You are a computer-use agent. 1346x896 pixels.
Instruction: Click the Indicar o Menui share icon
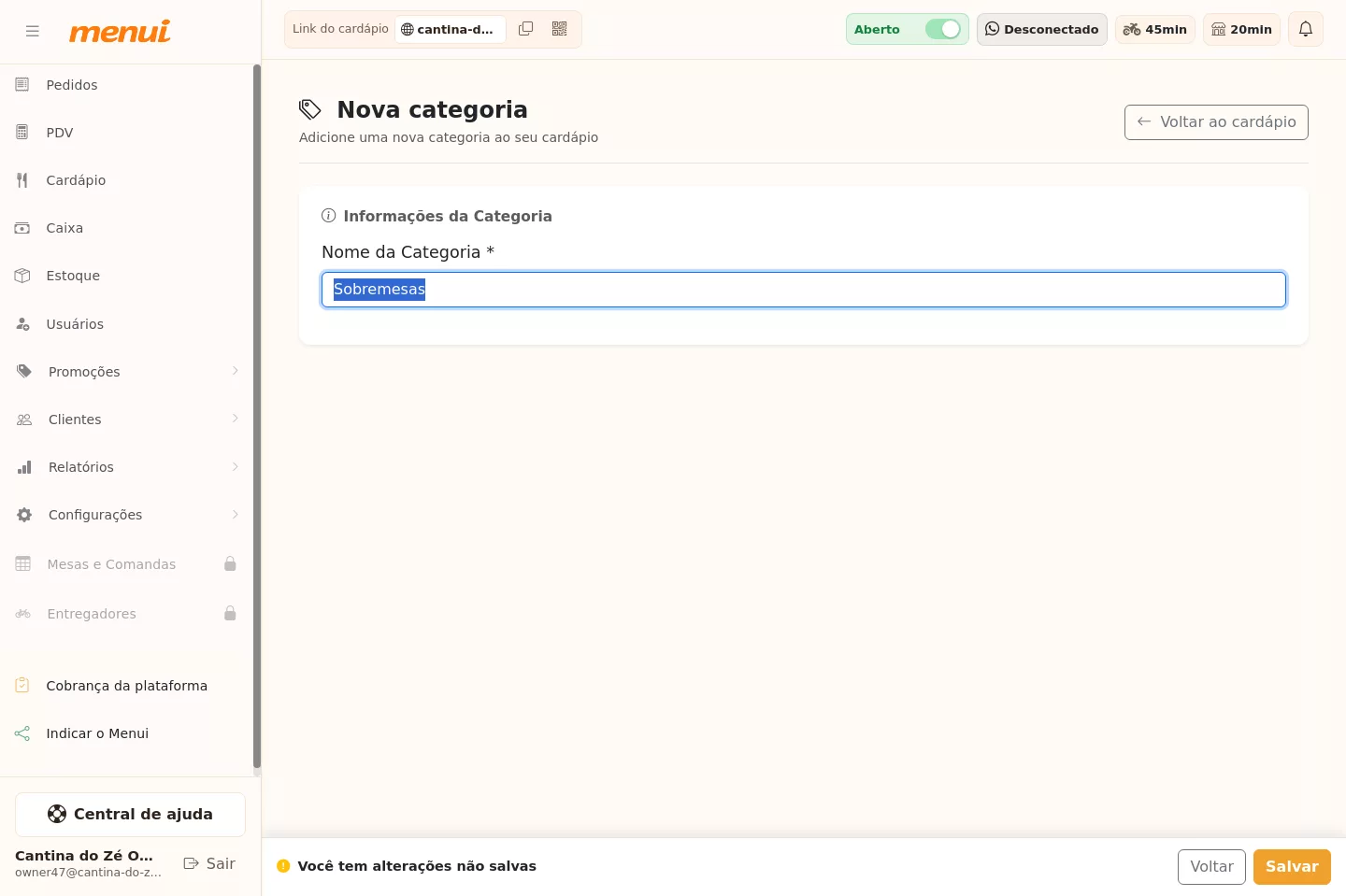[x=22, y=733]
